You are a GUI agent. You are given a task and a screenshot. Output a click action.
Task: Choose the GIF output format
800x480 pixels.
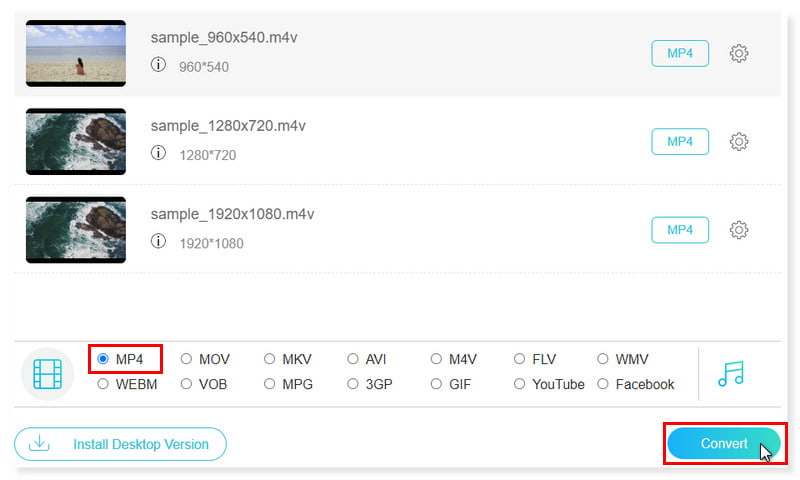coord(437,384)
